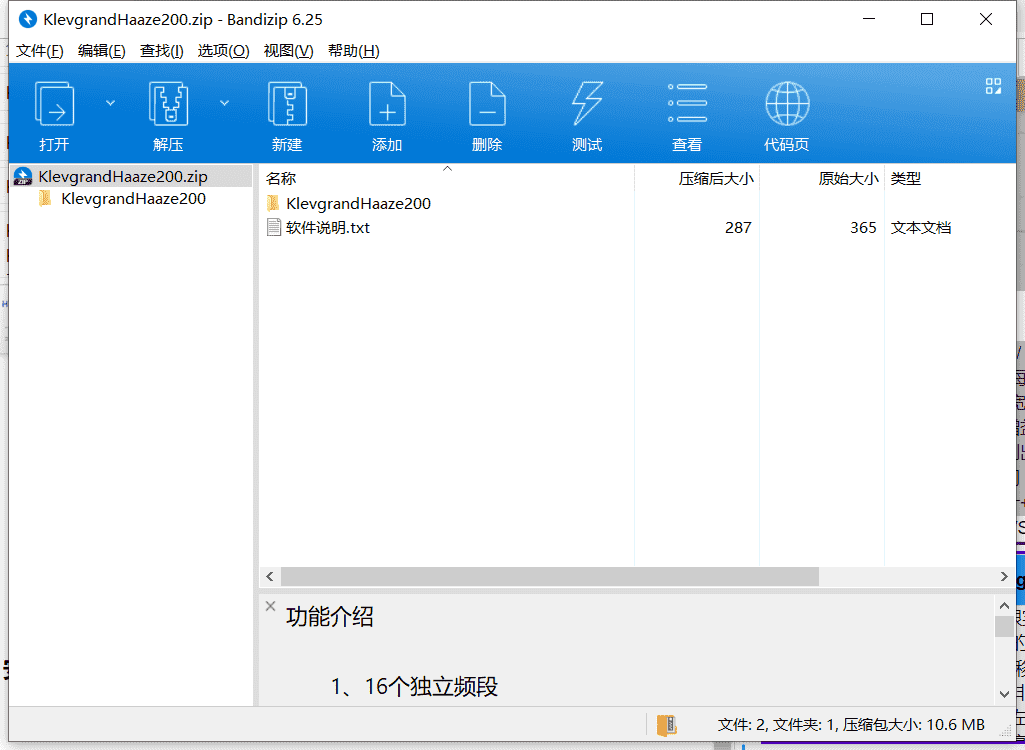Click the Code page (代码页) globe icon
Viewport: 1025px width, 750px height.
click(x=787, y=103)
